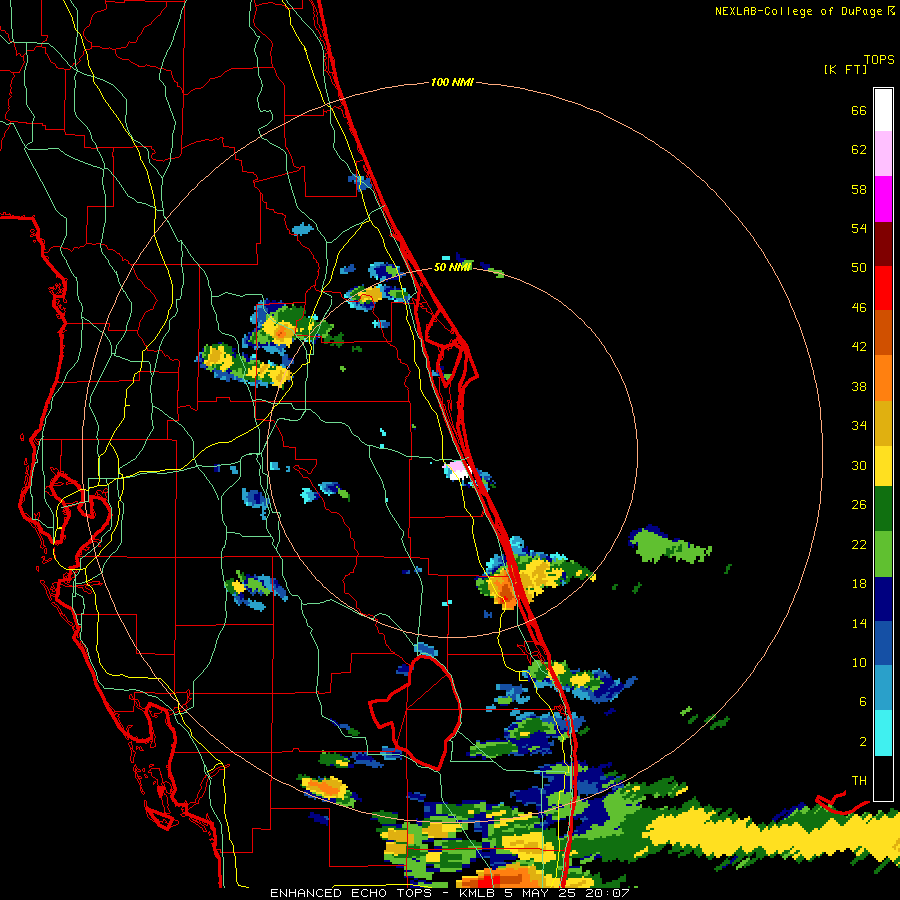
Task: Click the TH legend label
Action: point(859,781)
